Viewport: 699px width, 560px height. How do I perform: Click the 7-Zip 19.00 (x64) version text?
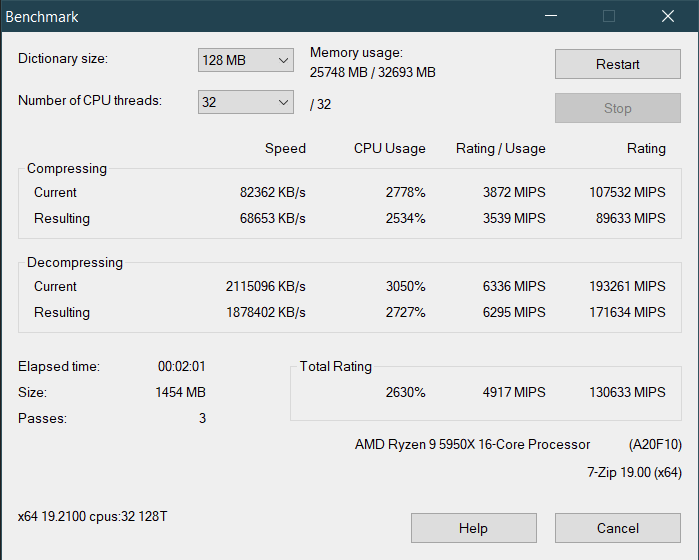pos(634,472)
